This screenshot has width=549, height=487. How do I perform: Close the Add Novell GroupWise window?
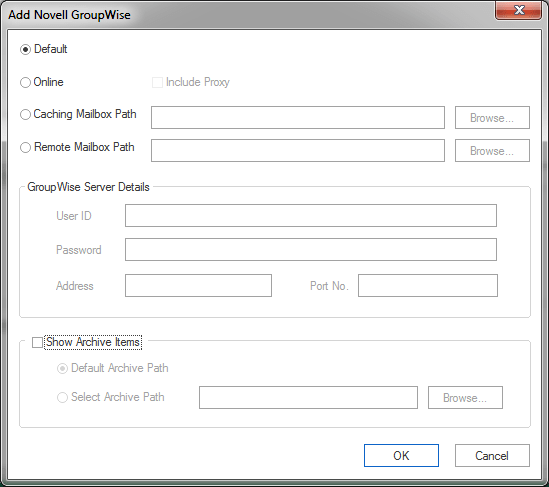(x=519, y=10)
